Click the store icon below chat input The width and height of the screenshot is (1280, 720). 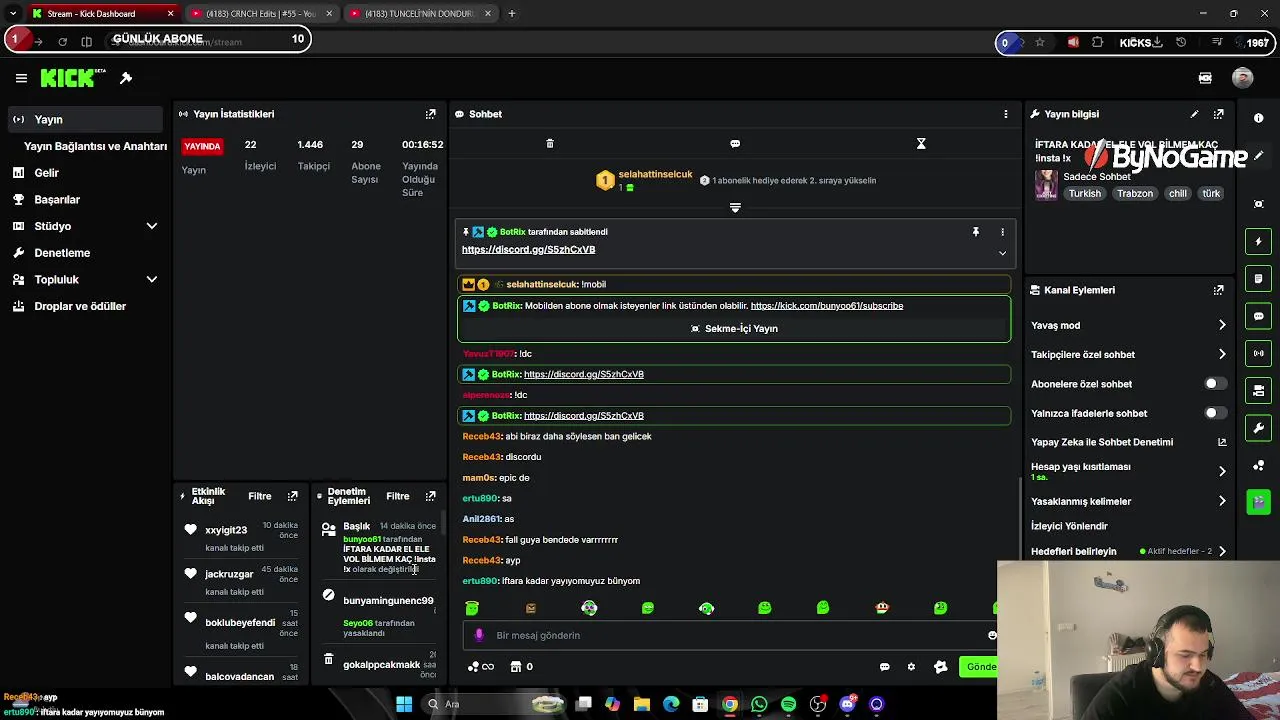pyautogui.click(x=516, y=667)
